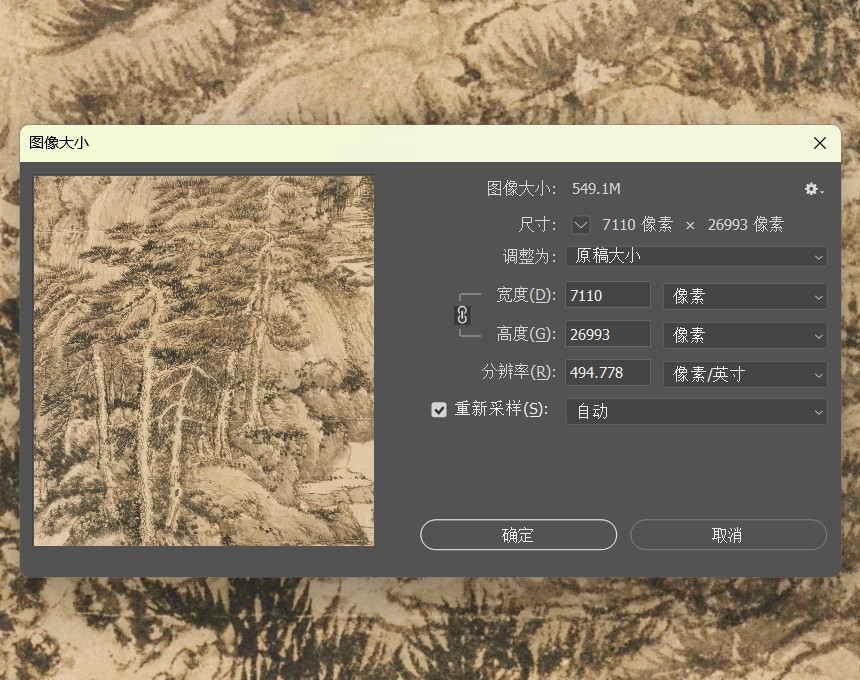Open the 分辨率 unit 像素/英寸 dropdown
The image size is (860, 680).
tap(745, 374)
